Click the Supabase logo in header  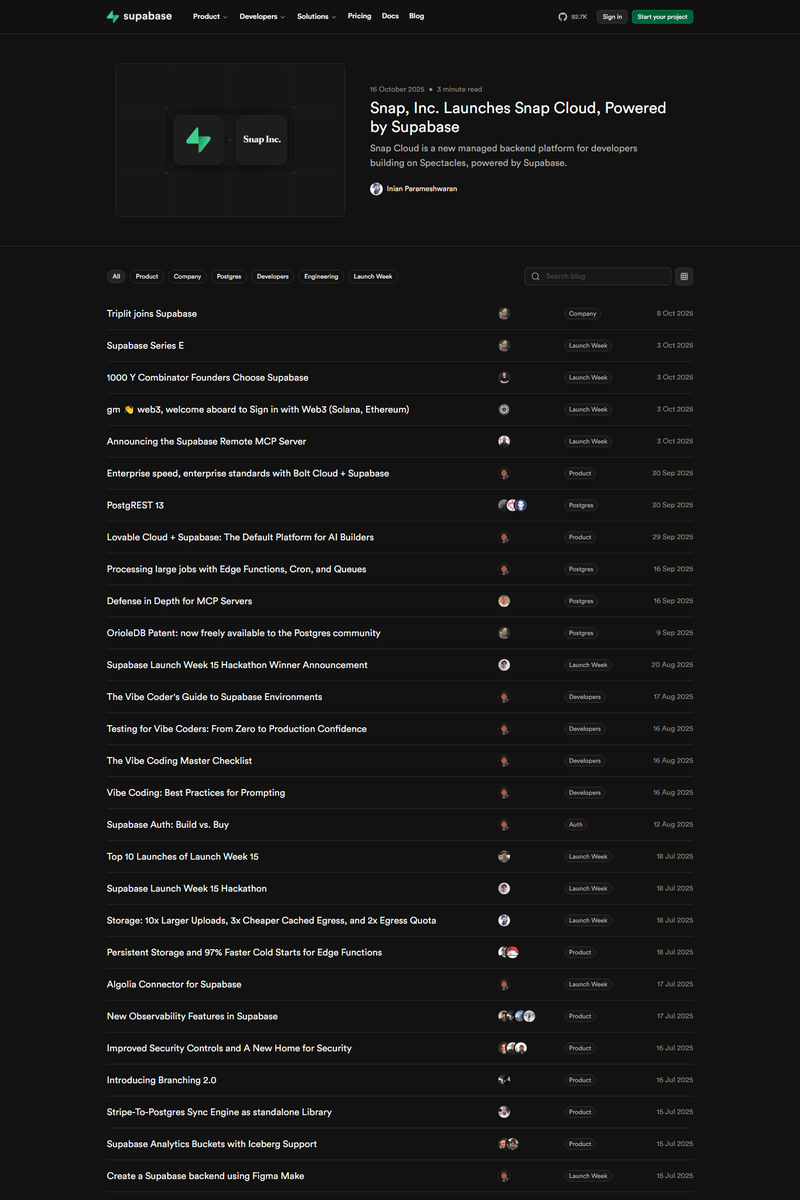coord(139,16)
